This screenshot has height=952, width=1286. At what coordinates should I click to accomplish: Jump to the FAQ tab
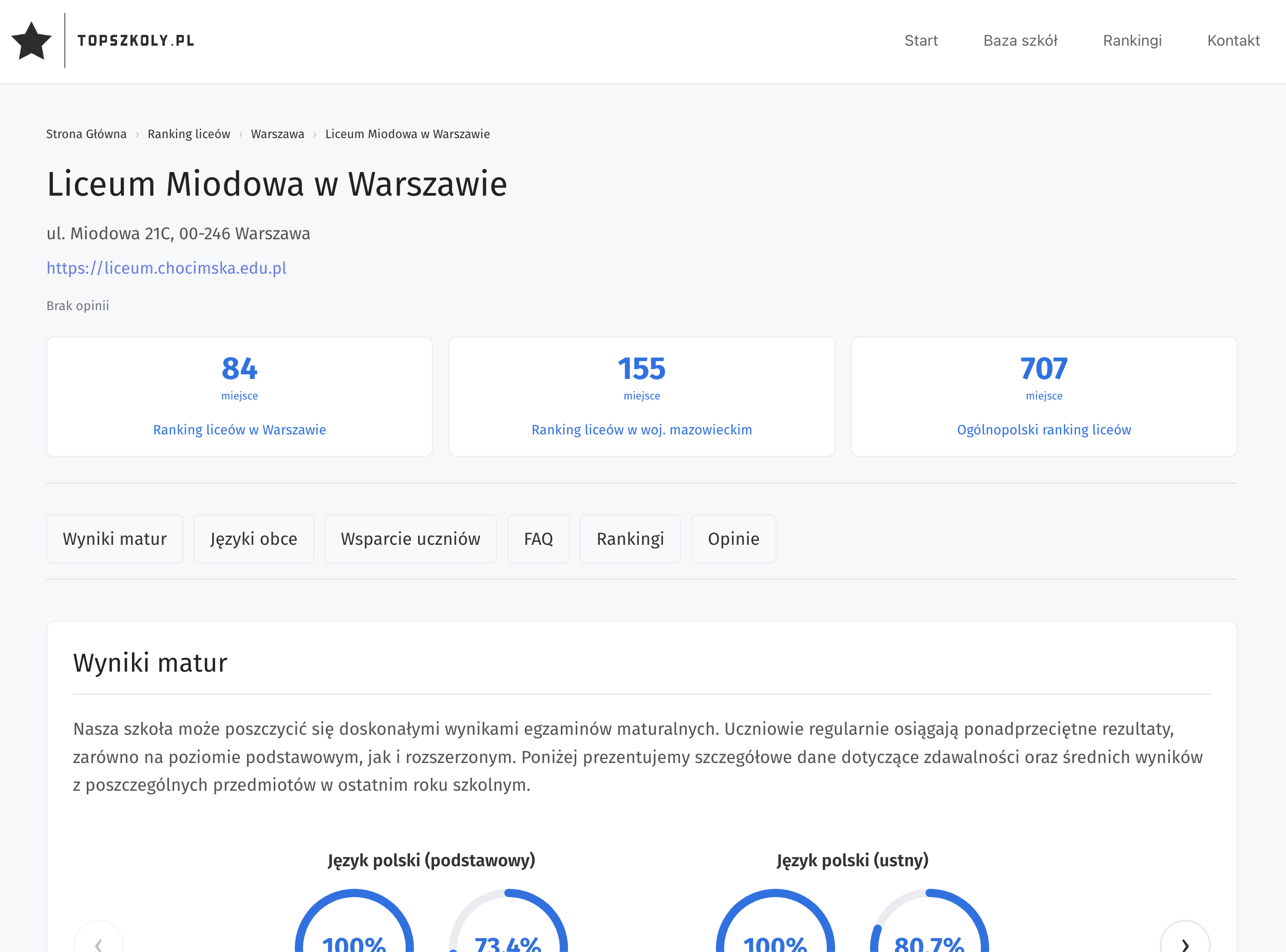(x=538, y=539)
